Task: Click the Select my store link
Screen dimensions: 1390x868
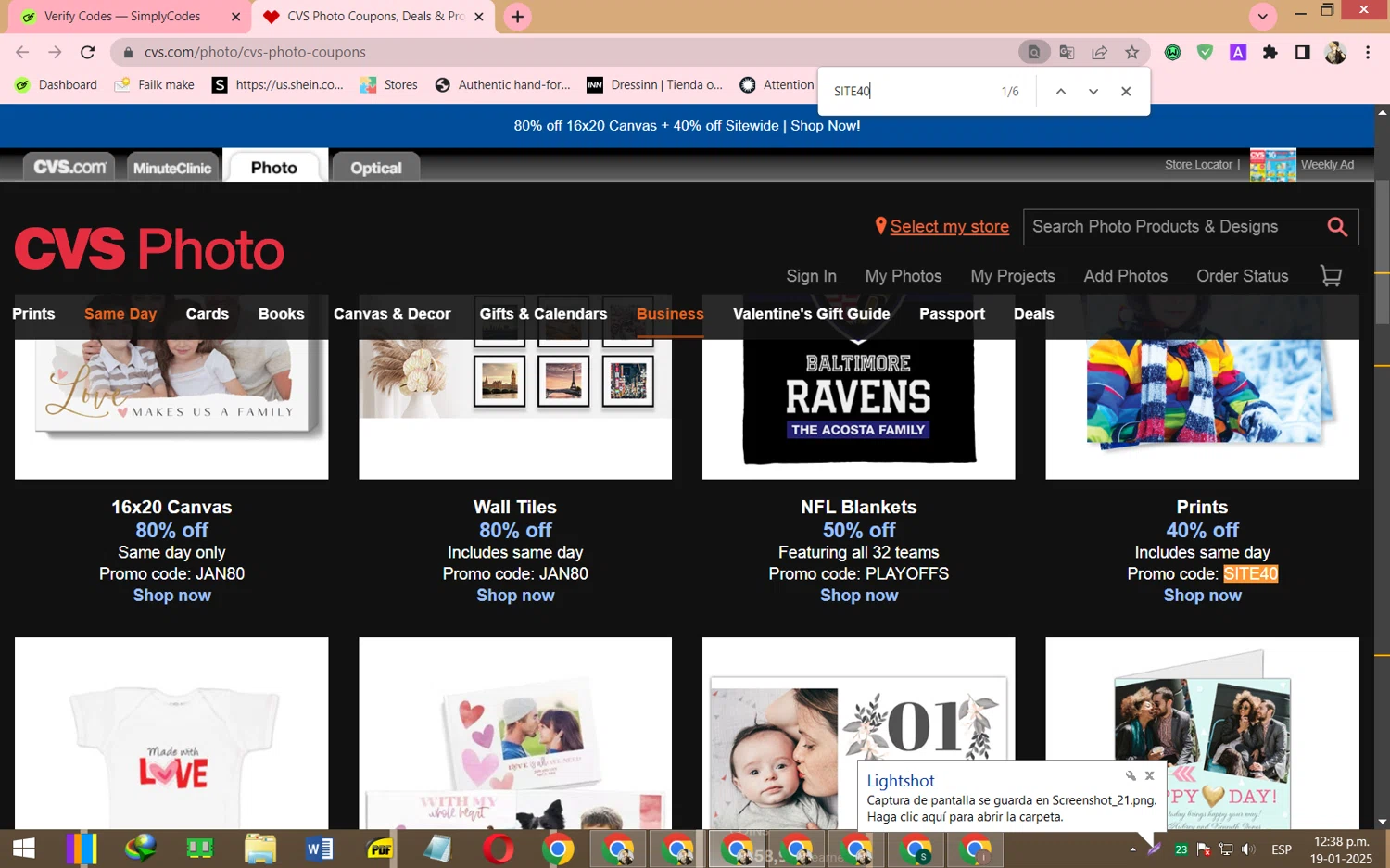Action: click(x=949, y=227)
